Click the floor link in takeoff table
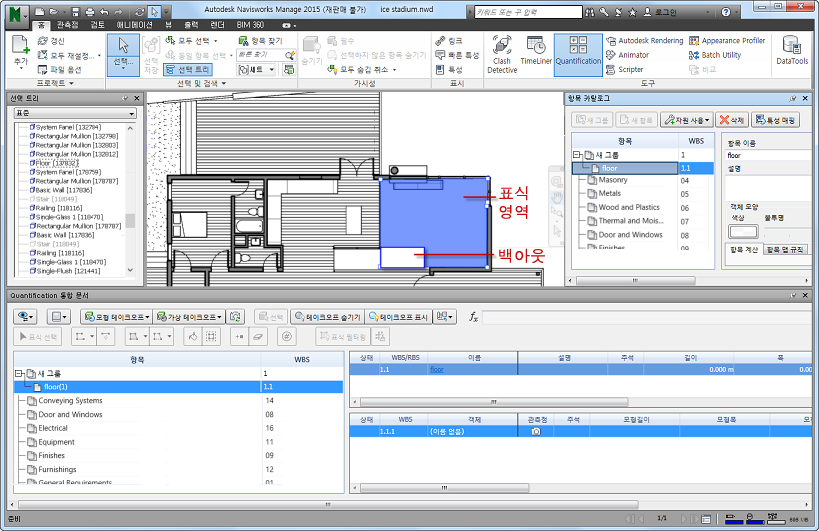The image size is (819, 531). [437, 370]
